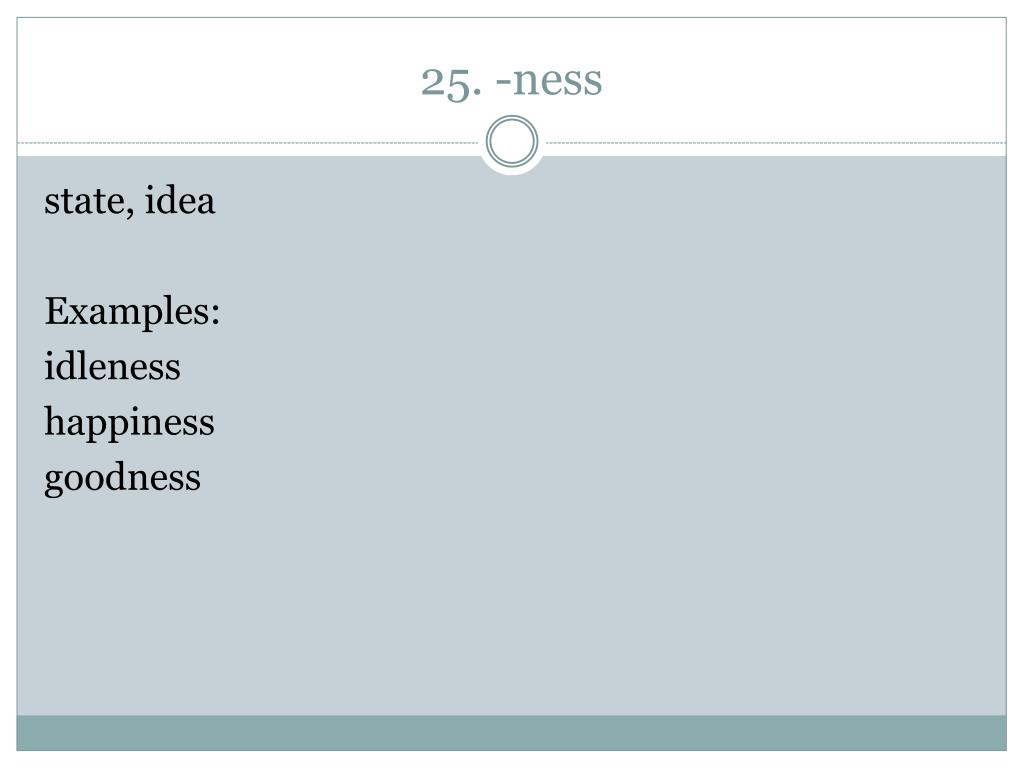Click the word "idea" in the body

point(180,200)
